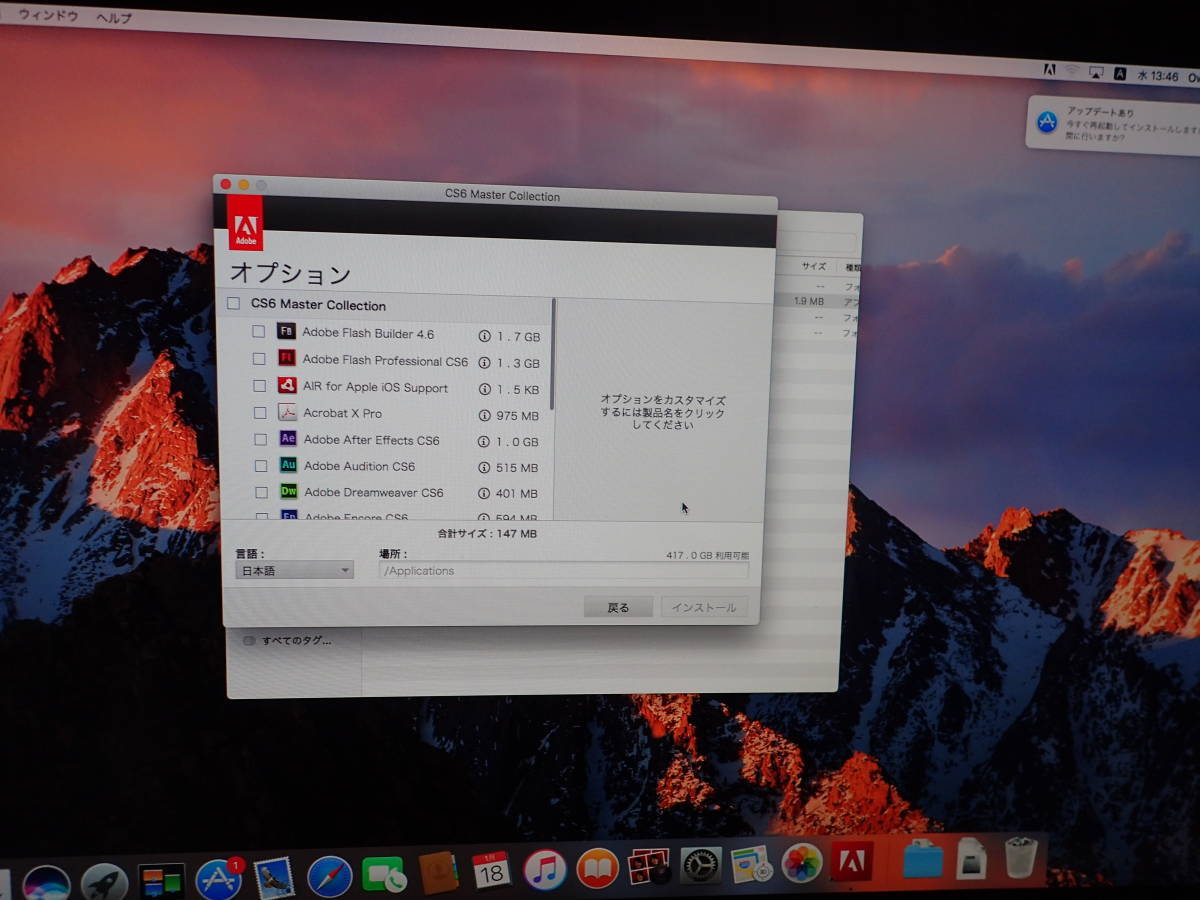Launch Safari from the Dock
Screen dimensions: 1200x900
329,877
